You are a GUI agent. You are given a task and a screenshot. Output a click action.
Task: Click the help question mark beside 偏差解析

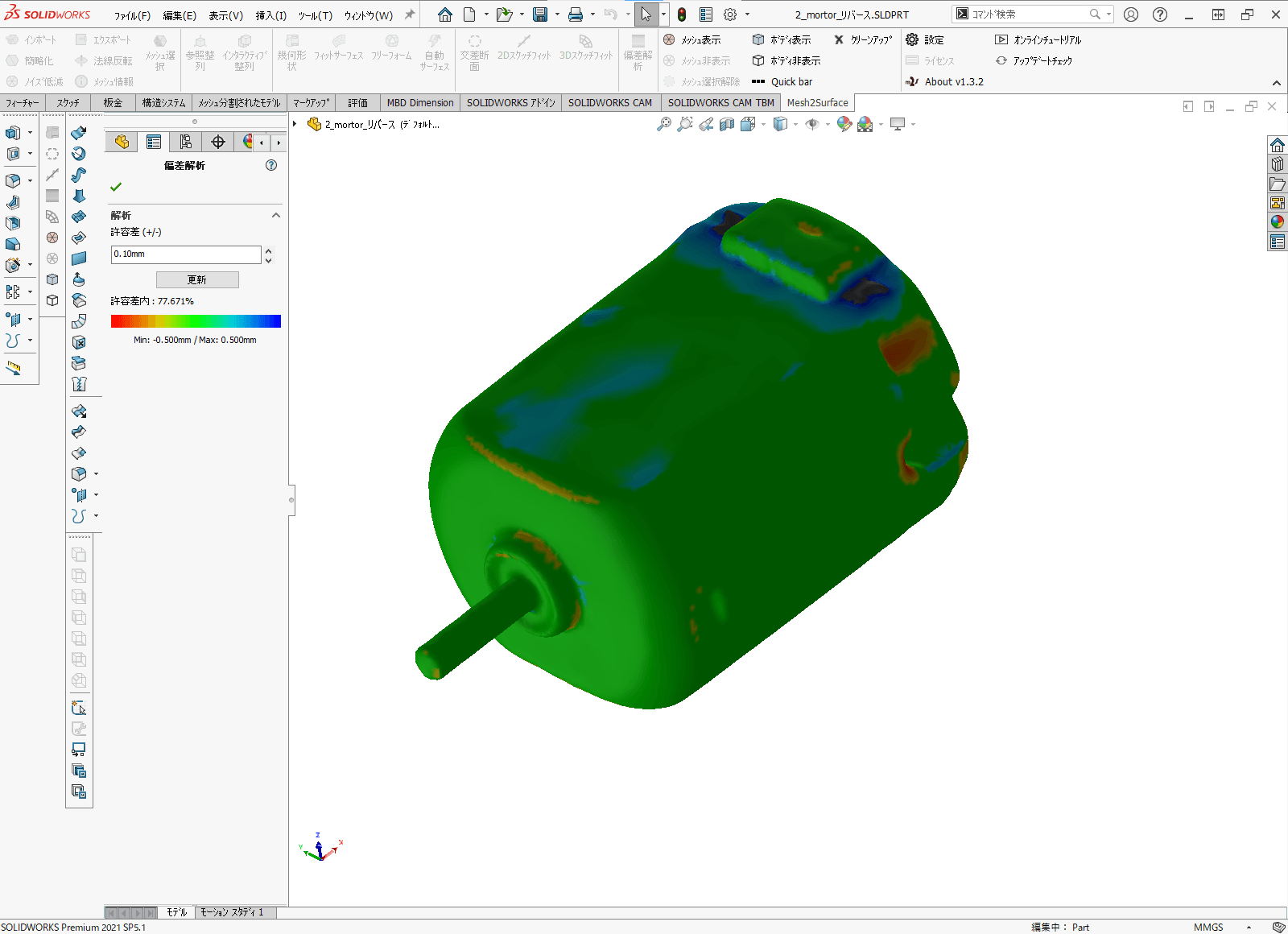pyautogui.click(x=271, y=165)
